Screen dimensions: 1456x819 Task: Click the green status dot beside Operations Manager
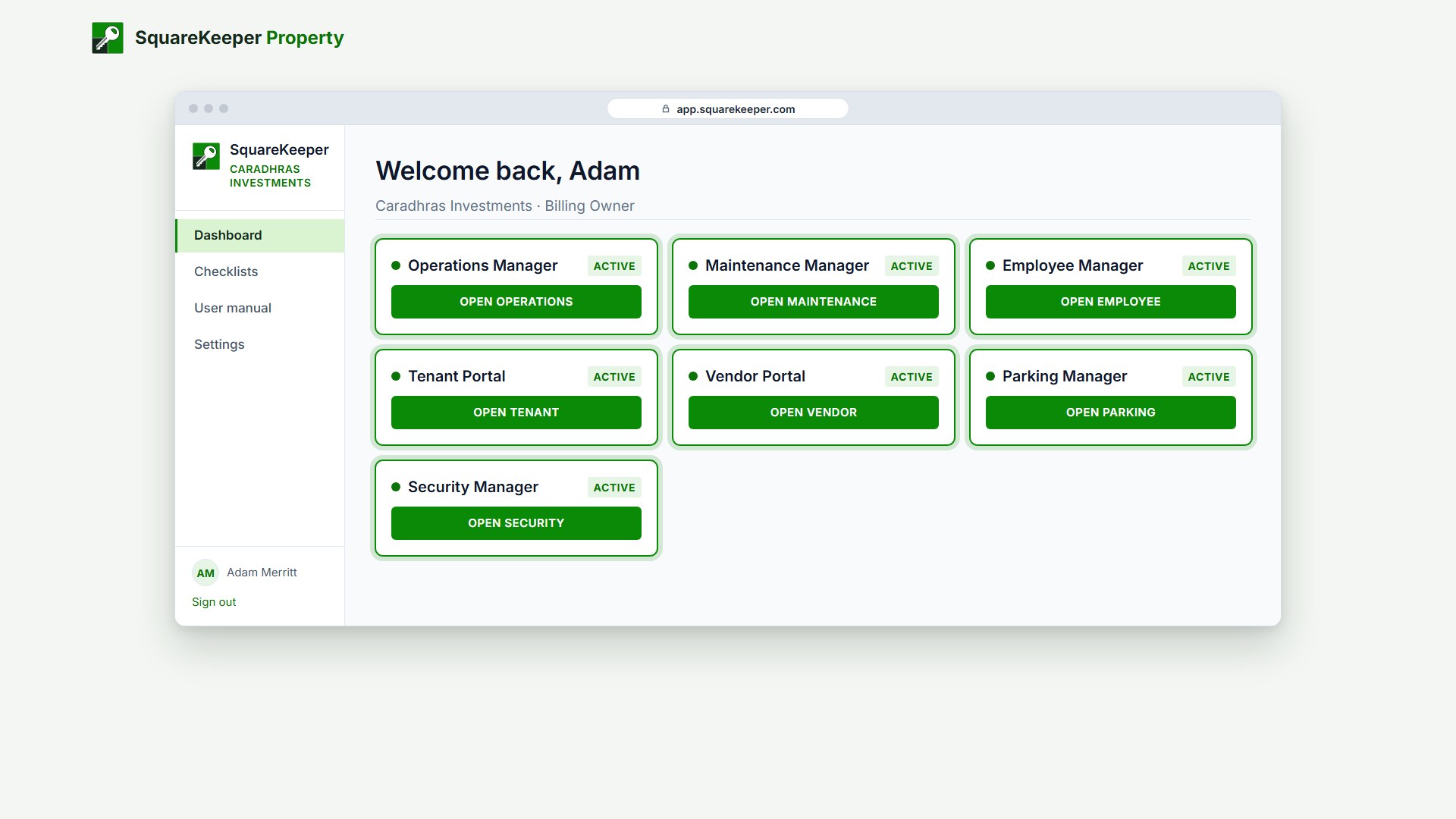pyautogui.click(x=396, y=265)
